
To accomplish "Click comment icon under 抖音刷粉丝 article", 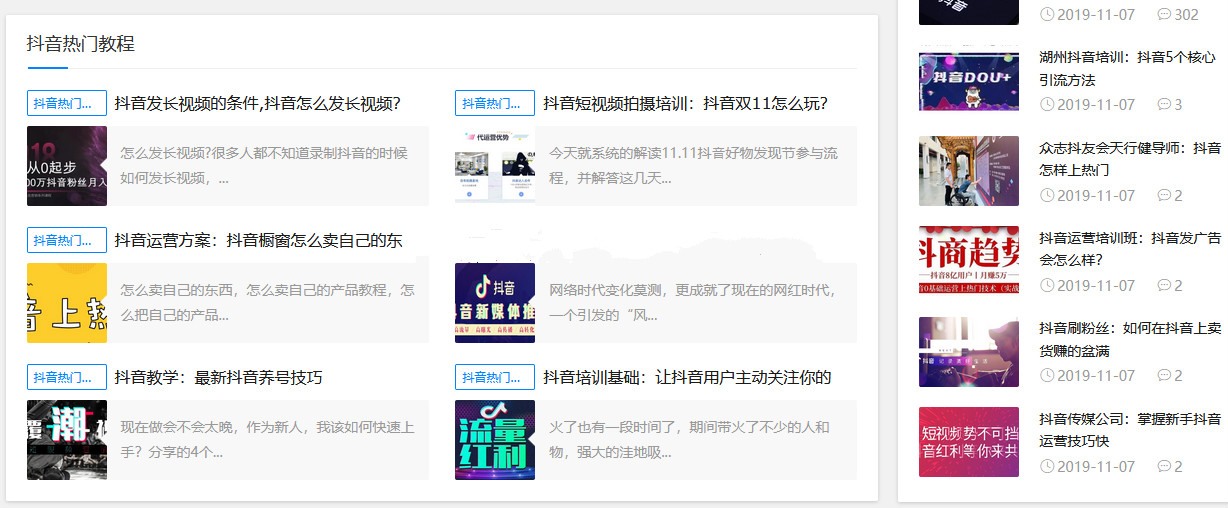I will pyautogui.click(x=1164, y=375).
